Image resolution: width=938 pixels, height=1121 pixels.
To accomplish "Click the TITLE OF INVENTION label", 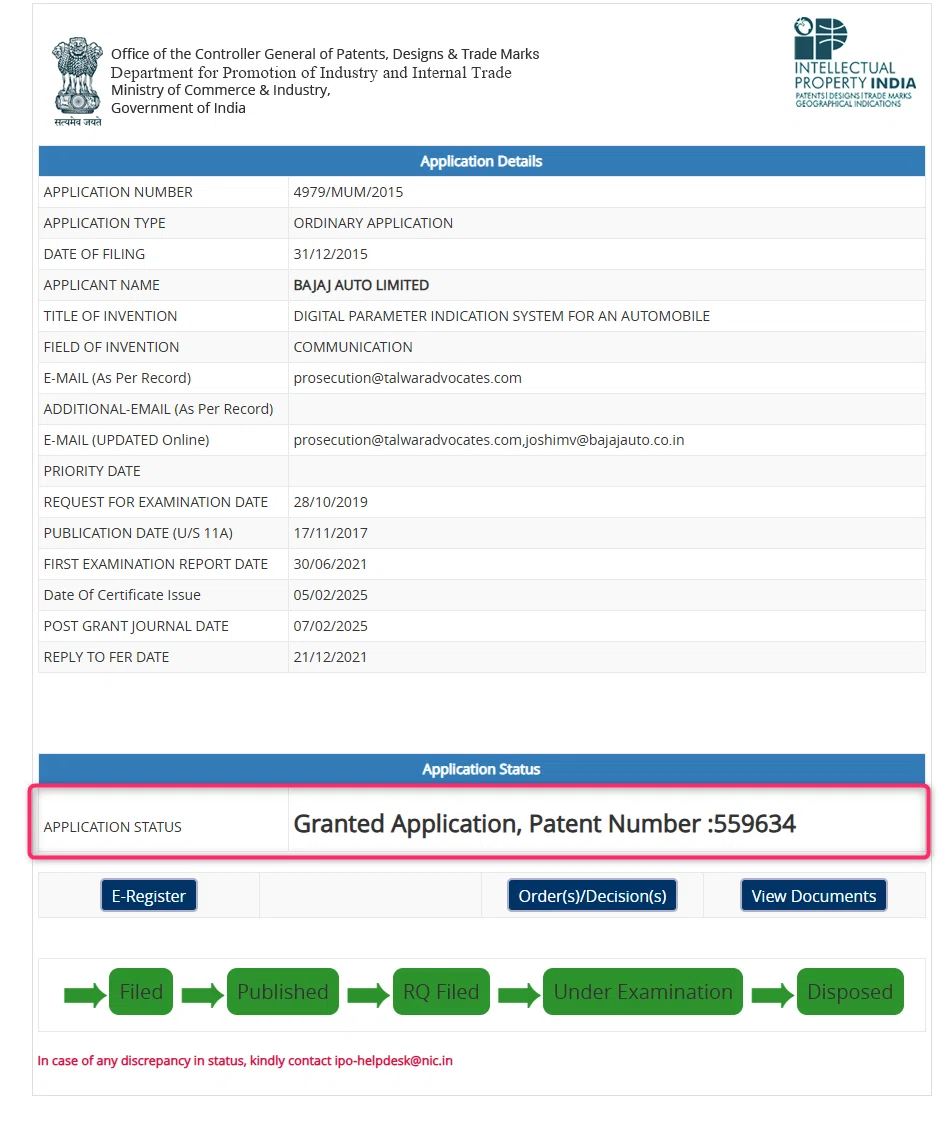I will tap(110, 316).
